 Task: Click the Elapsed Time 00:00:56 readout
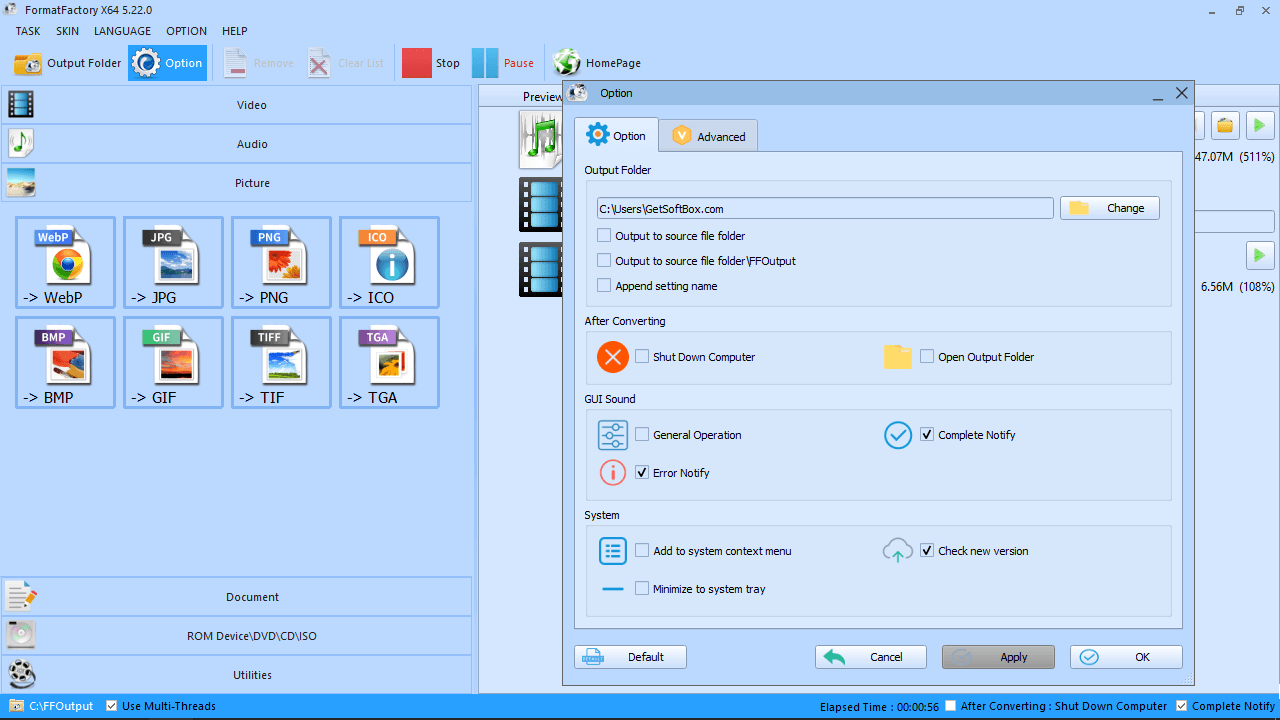click(879, 707)
